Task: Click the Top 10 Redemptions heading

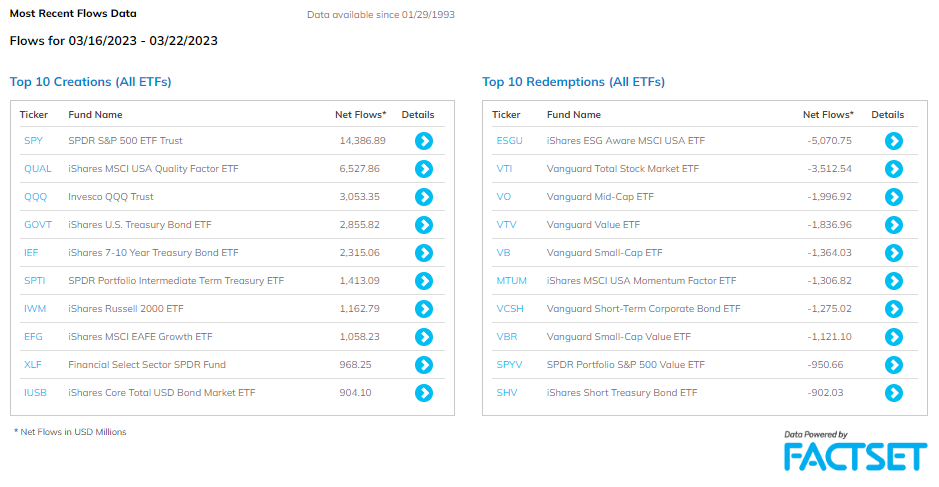Action: (574, 82)
